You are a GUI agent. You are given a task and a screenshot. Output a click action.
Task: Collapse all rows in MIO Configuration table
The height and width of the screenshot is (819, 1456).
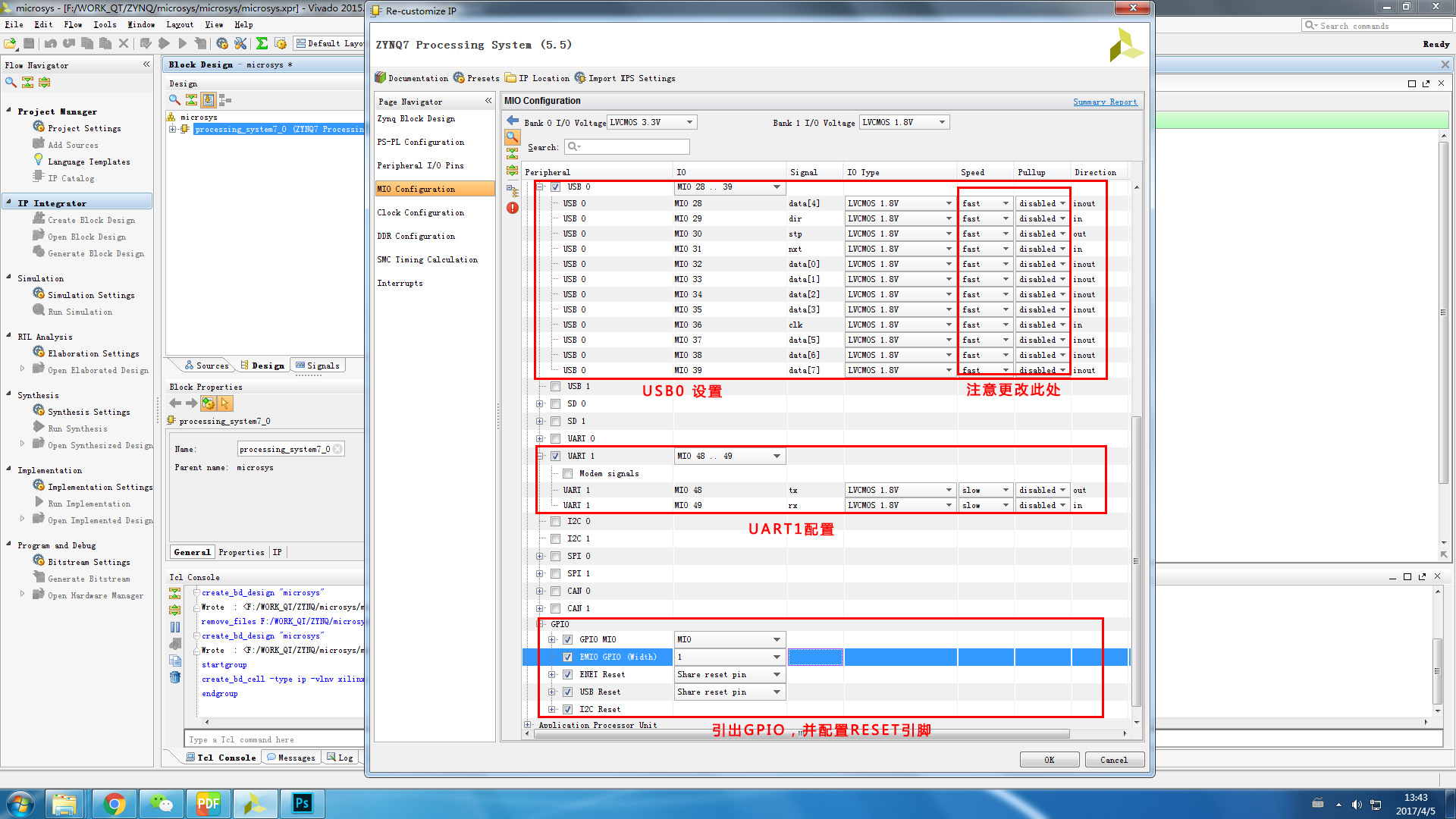[x=513, y=154]
